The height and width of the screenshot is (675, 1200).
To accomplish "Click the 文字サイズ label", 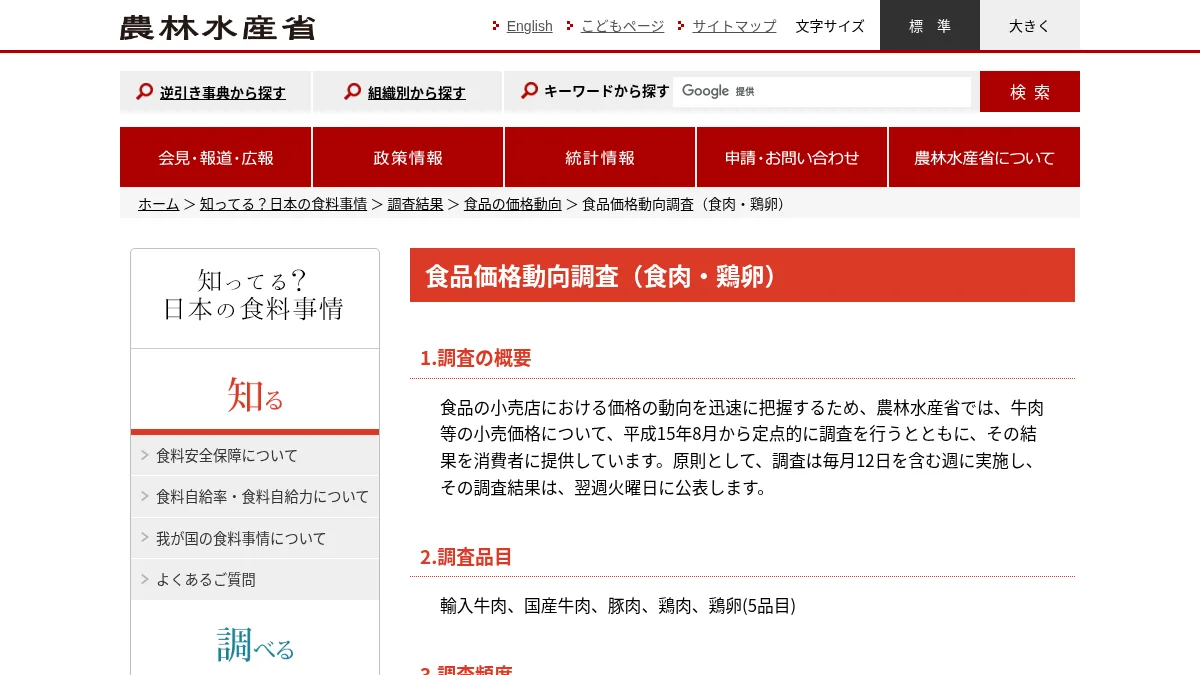I will click(830, 26).
